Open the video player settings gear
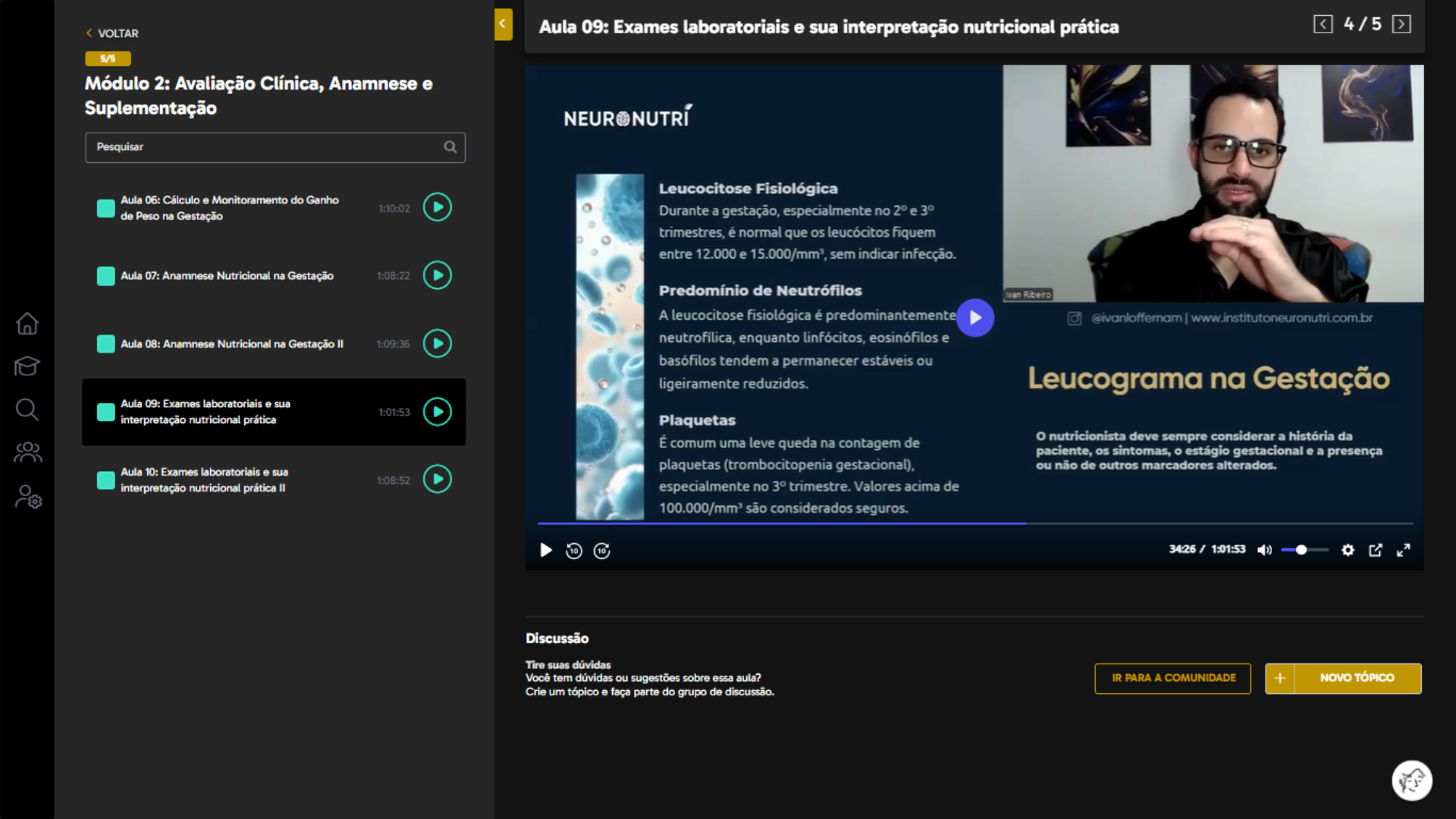The image size is (1456, 819). pos(1348,550)
